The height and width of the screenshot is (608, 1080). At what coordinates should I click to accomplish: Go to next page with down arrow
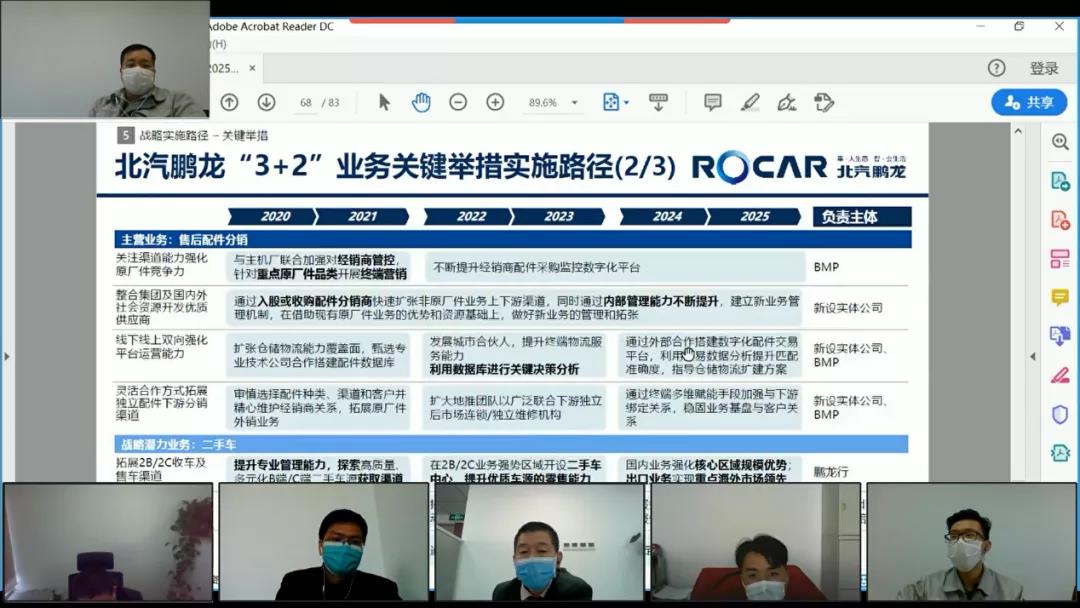[x=267, y=103]
